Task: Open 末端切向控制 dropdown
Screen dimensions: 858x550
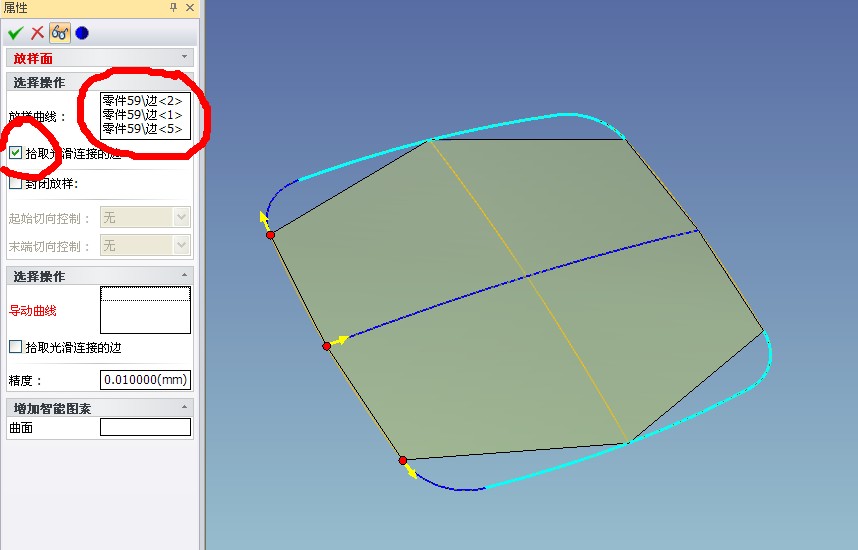Action: coord(181,245)
